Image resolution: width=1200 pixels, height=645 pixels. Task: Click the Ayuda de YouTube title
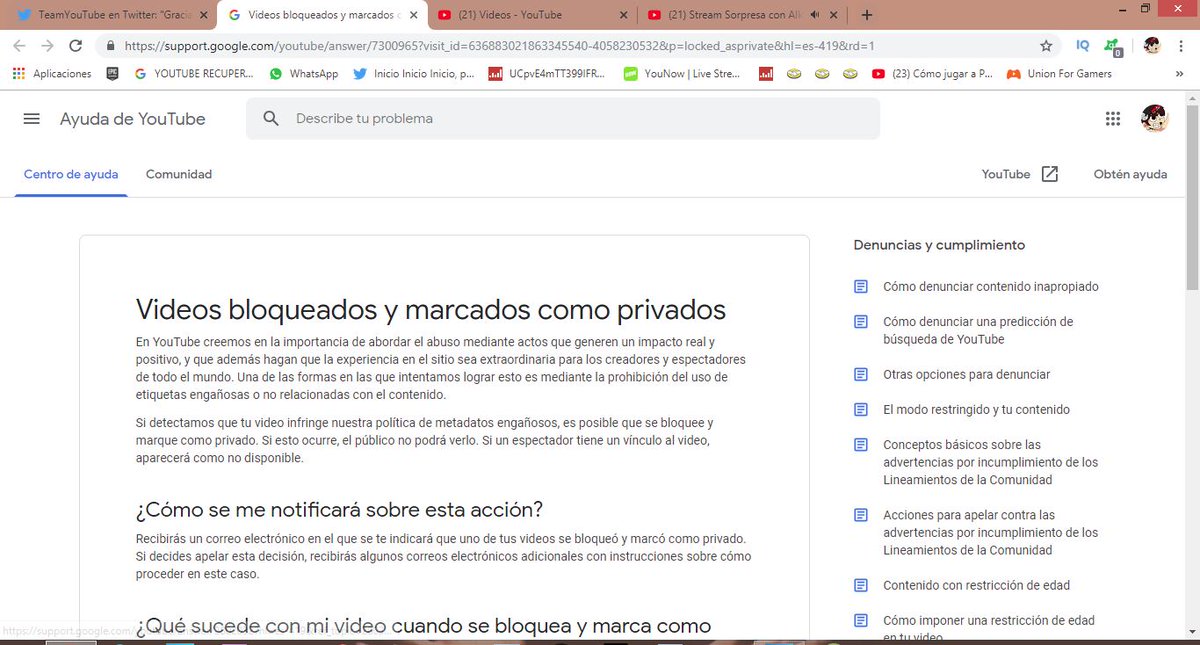click(132, 119)
